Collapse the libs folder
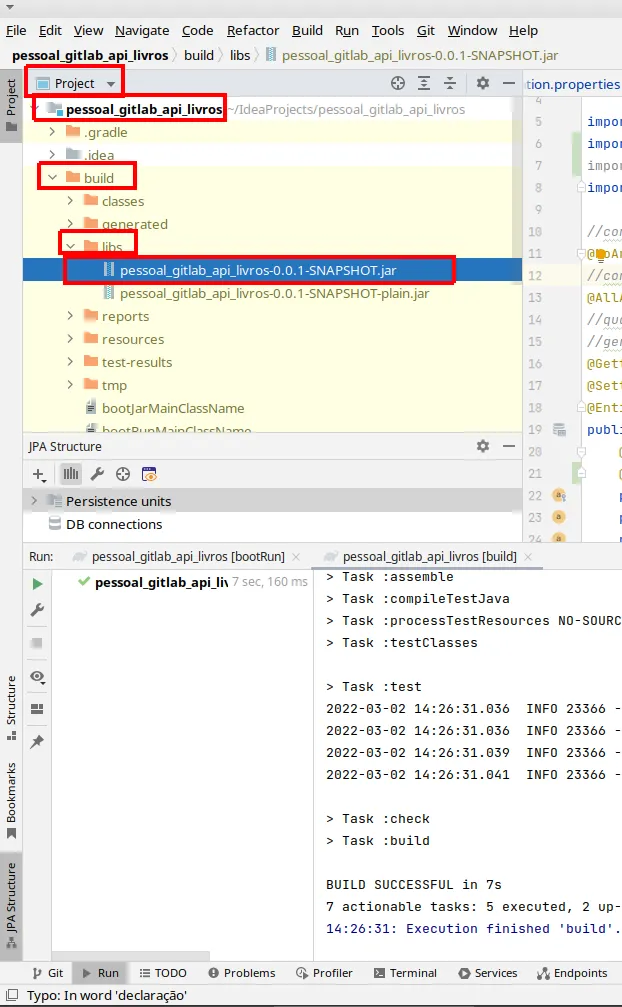This screenshot has width=622, height=1007. coord(71,246)
